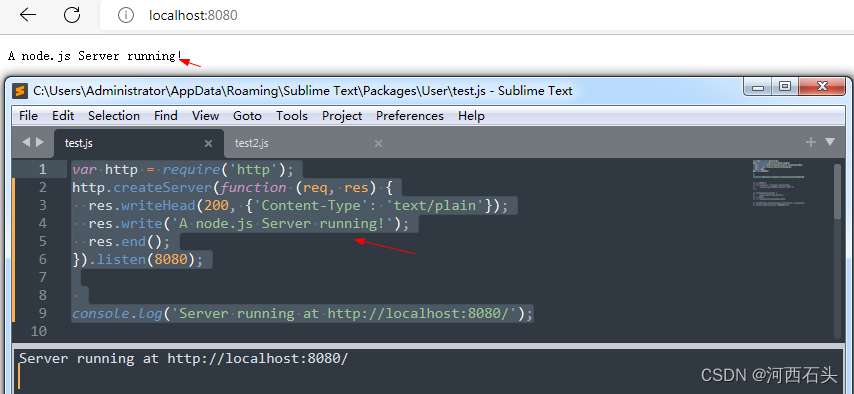Open the File menu
The image size is (854, 394).
(x=28, y=116)
